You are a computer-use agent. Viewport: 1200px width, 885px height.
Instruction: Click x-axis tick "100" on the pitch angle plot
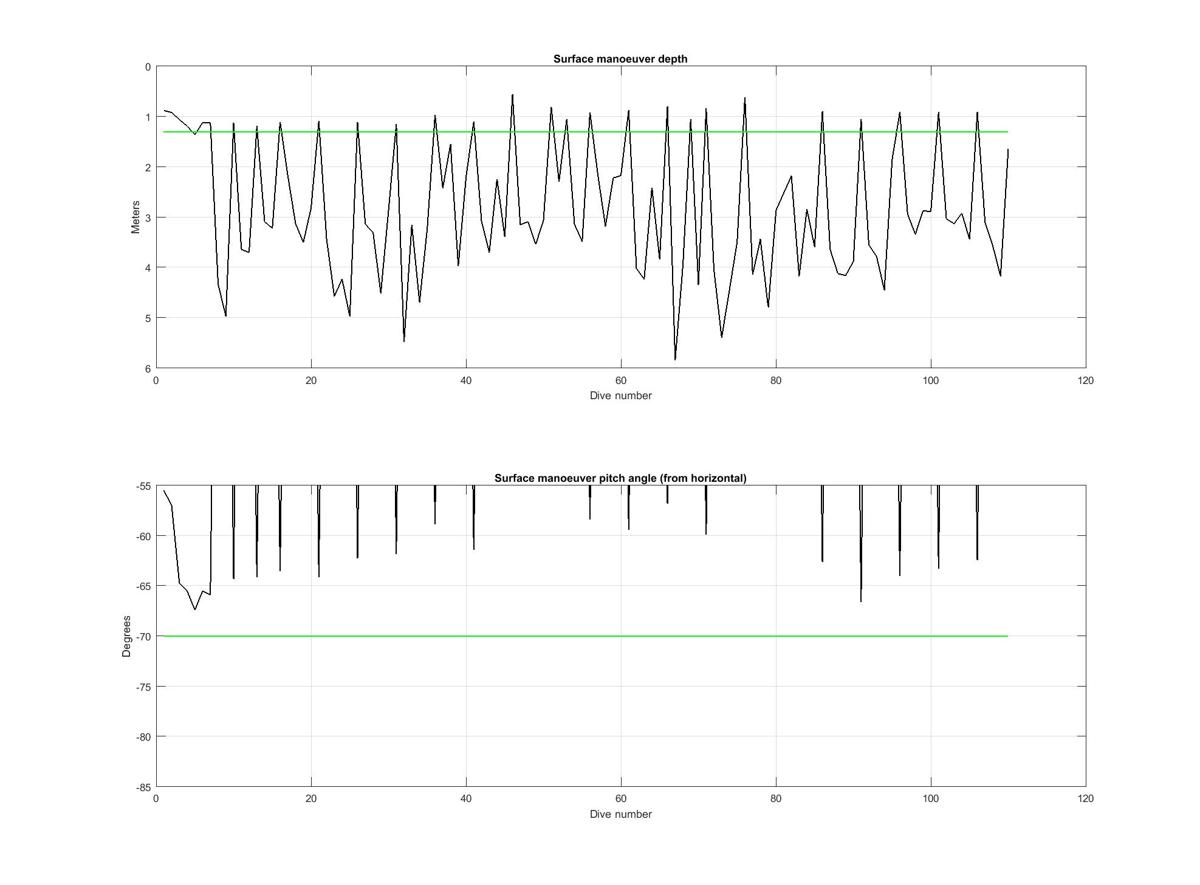[931, 799]
